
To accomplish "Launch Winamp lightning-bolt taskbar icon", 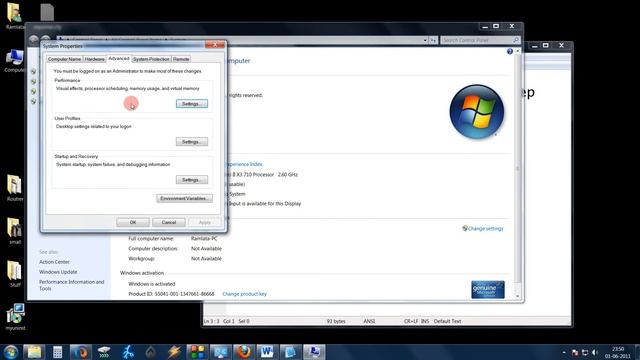I will [174, 352].
